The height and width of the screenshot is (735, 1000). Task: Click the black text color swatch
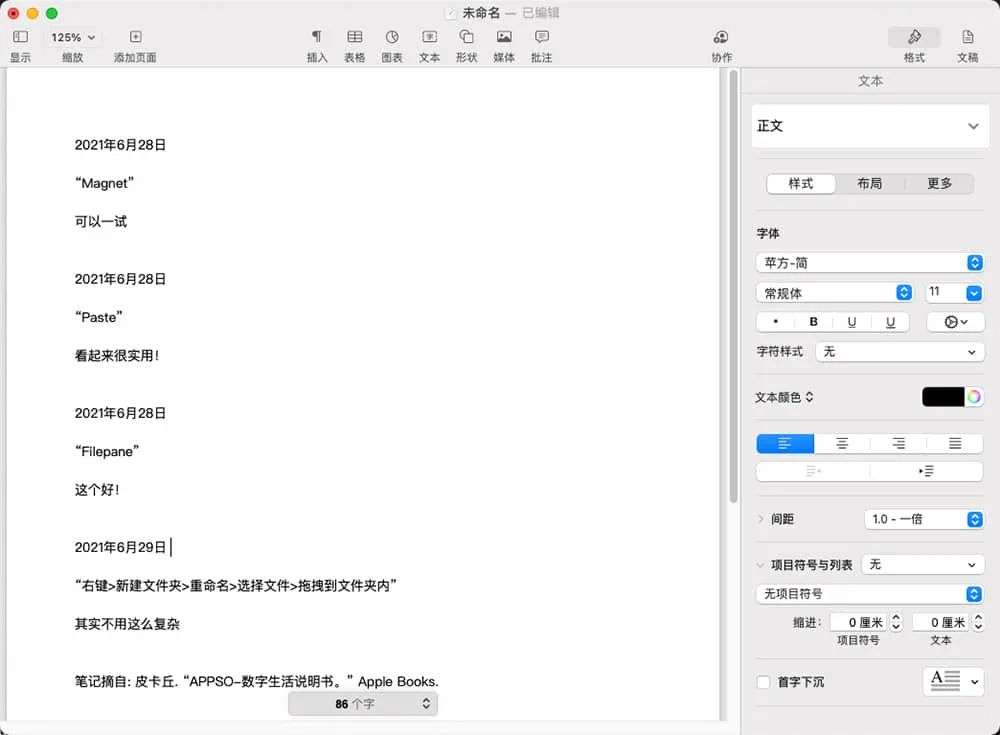point(943,397)
